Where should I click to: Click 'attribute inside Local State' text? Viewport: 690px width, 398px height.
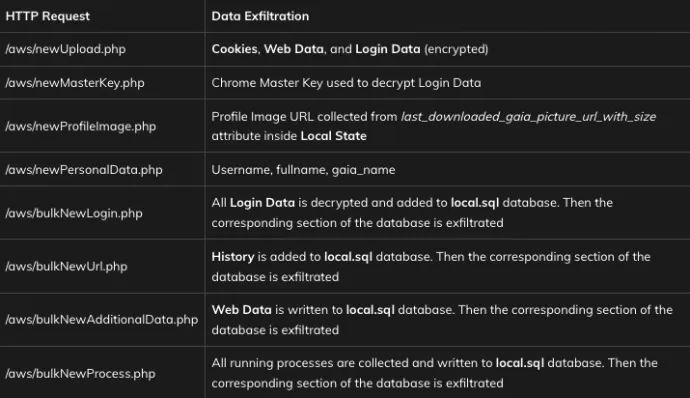point(289,136)
